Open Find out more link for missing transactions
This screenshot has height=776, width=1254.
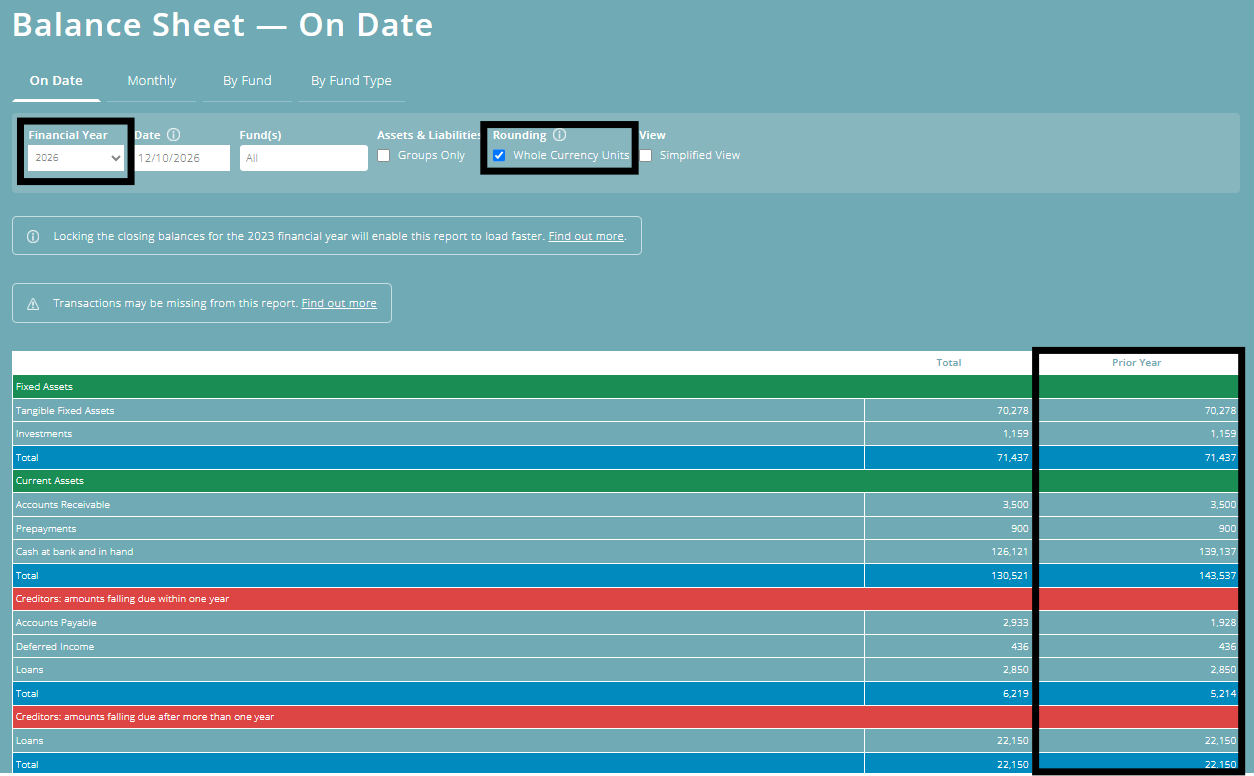pyautogui.click(x=339, y=303)
